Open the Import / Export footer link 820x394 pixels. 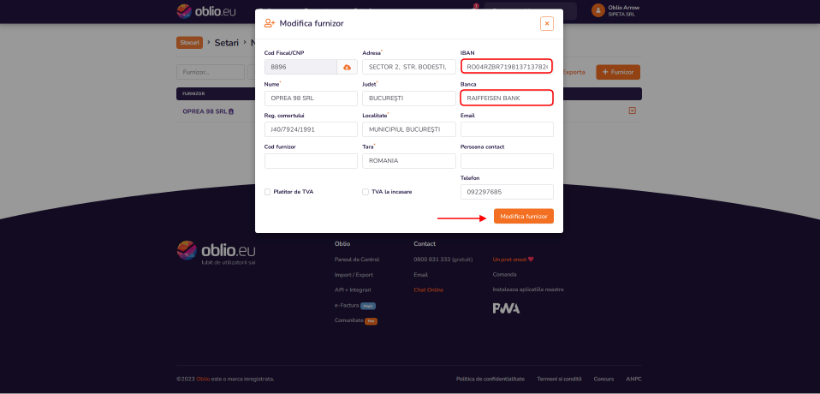coord(354,275)
